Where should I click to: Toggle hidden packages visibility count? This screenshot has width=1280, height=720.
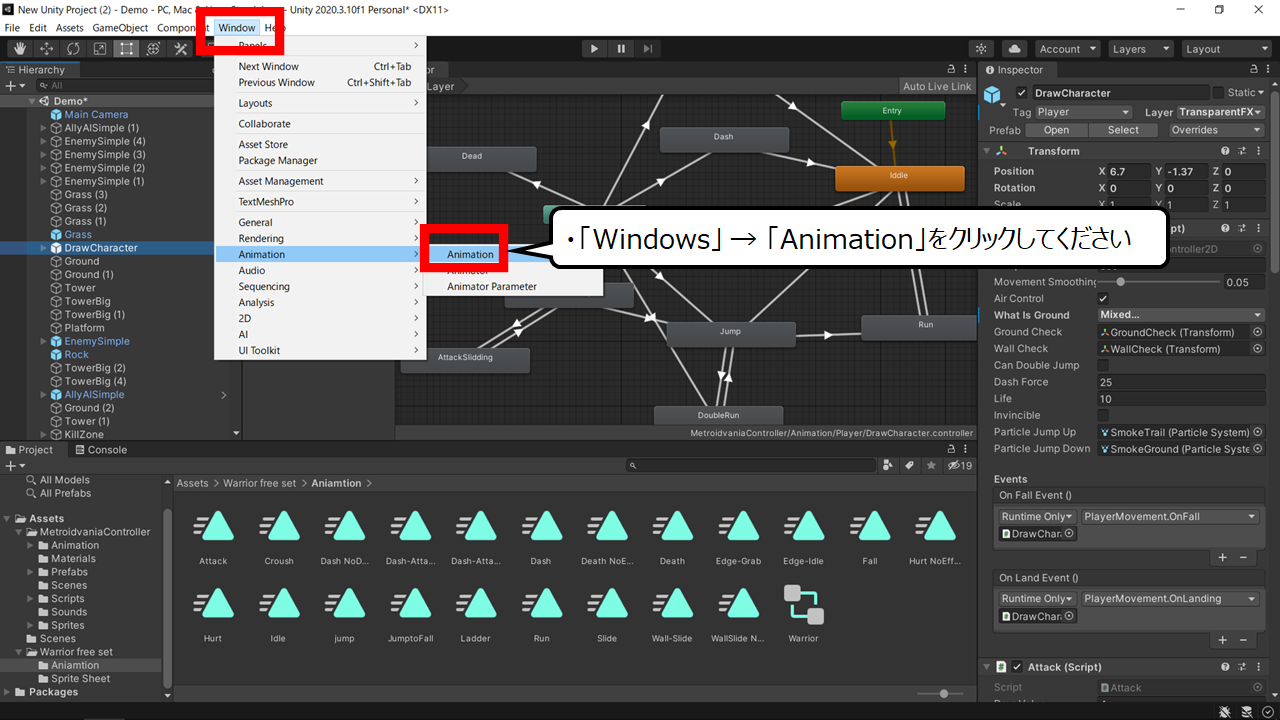point(960,465)
